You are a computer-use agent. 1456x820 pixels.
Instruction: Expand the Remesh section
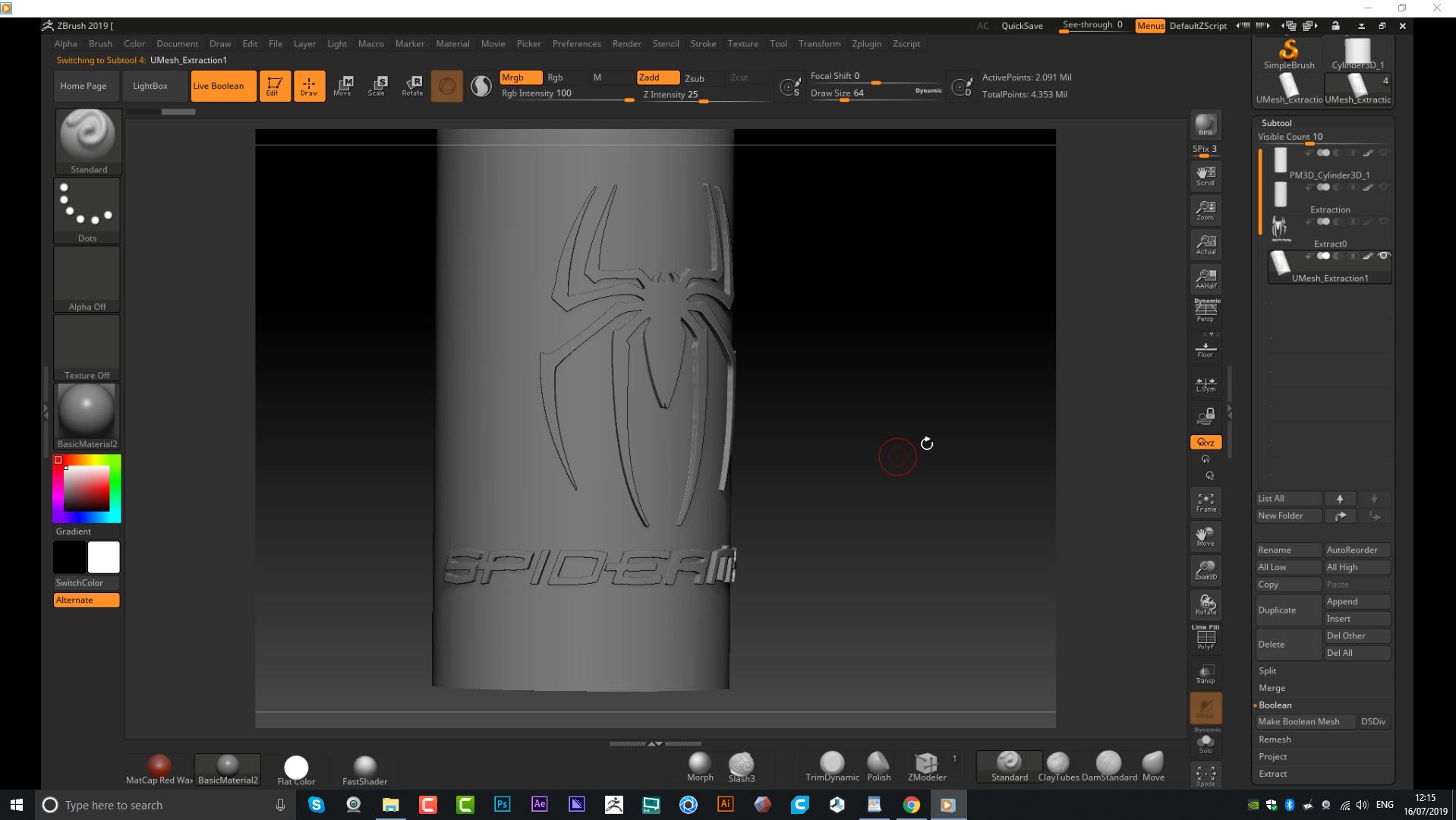point(1275,740)
